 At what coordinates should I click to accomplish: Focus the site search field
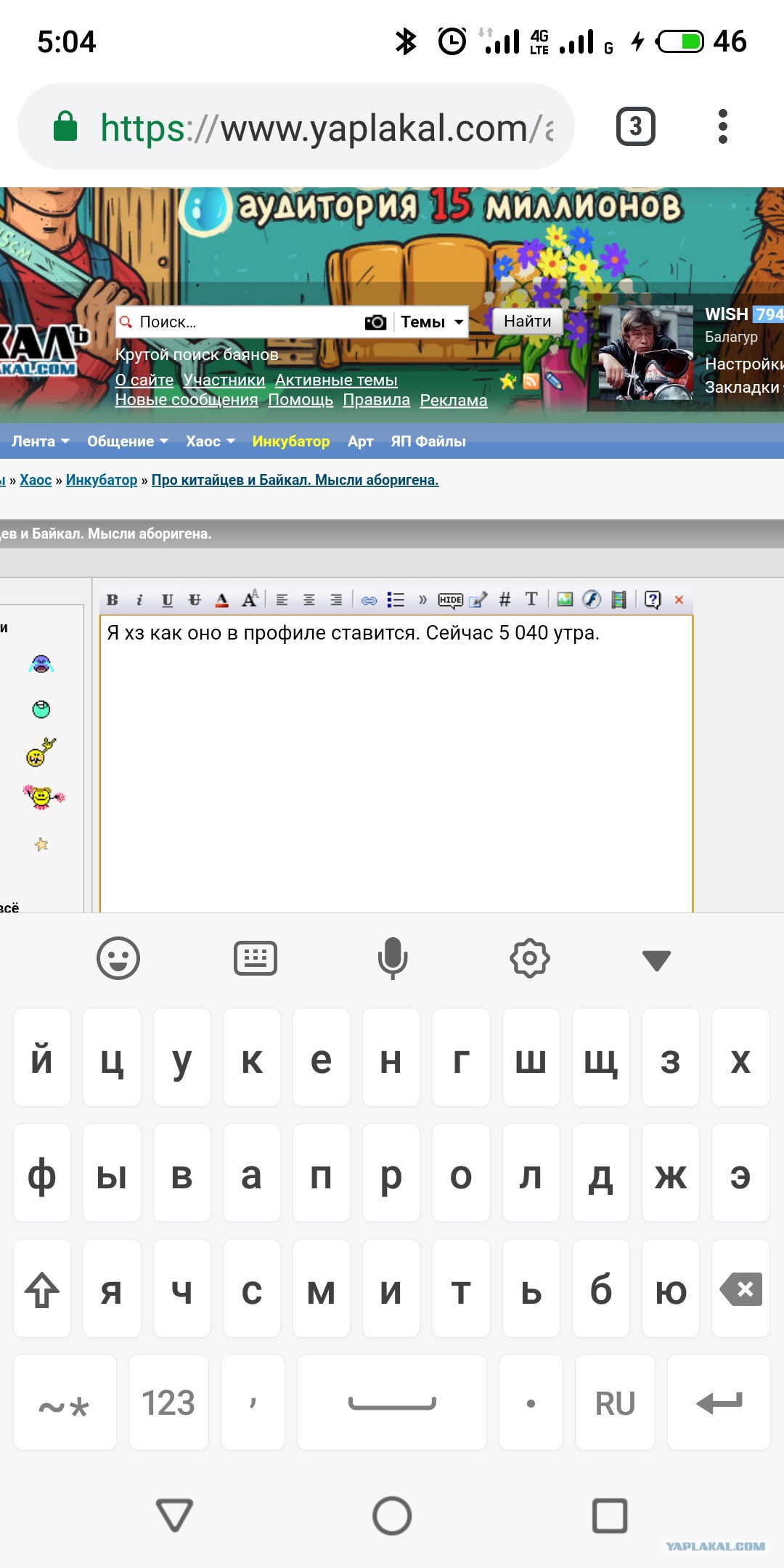tap(240, 322)
